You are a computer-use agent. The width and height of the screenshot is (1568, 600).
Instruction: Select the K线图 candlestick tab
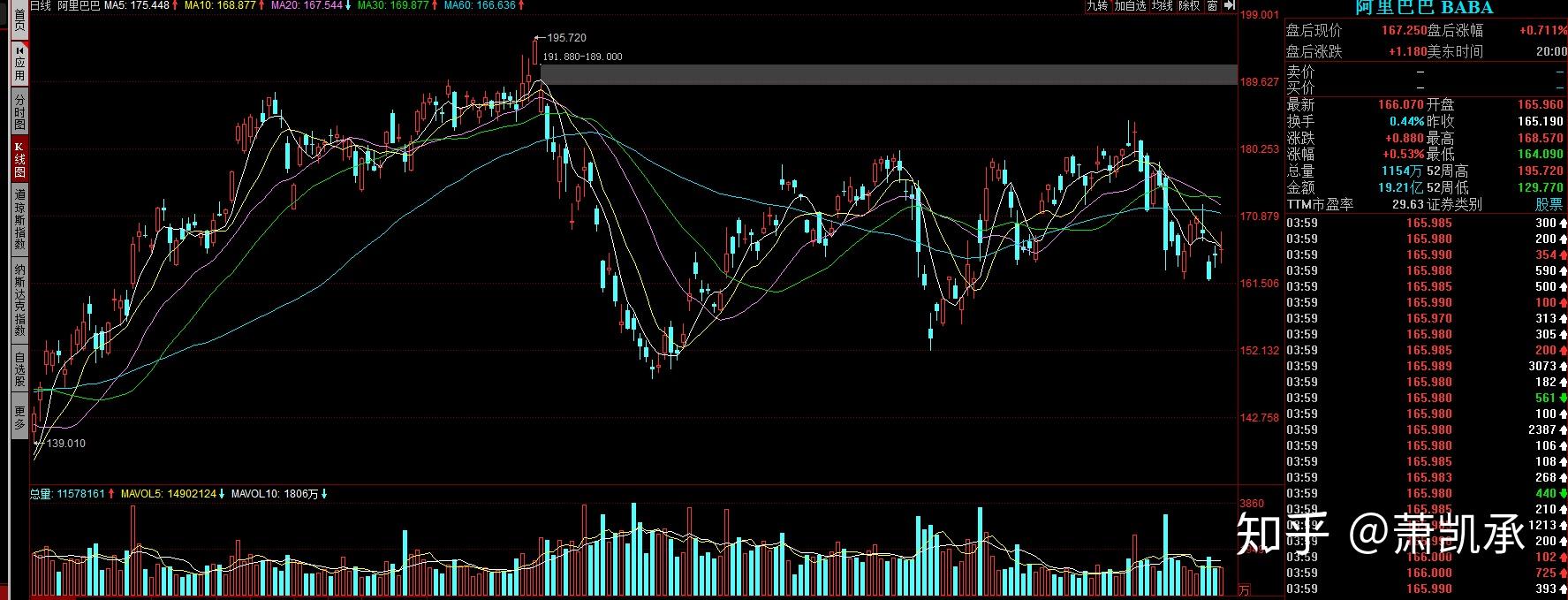click(19, 159)
